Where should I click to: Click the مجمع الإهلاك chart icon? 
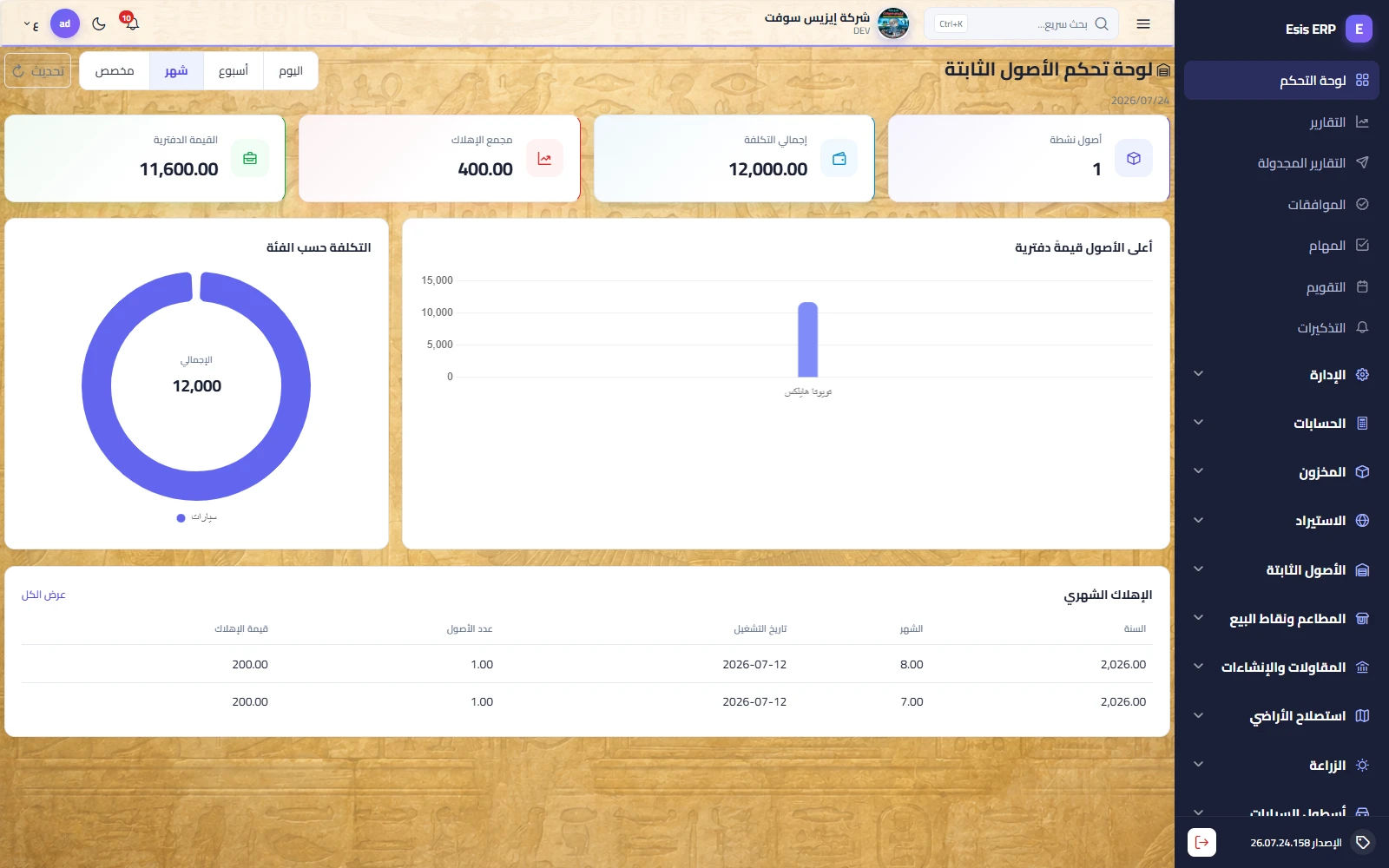coord(544,159)
